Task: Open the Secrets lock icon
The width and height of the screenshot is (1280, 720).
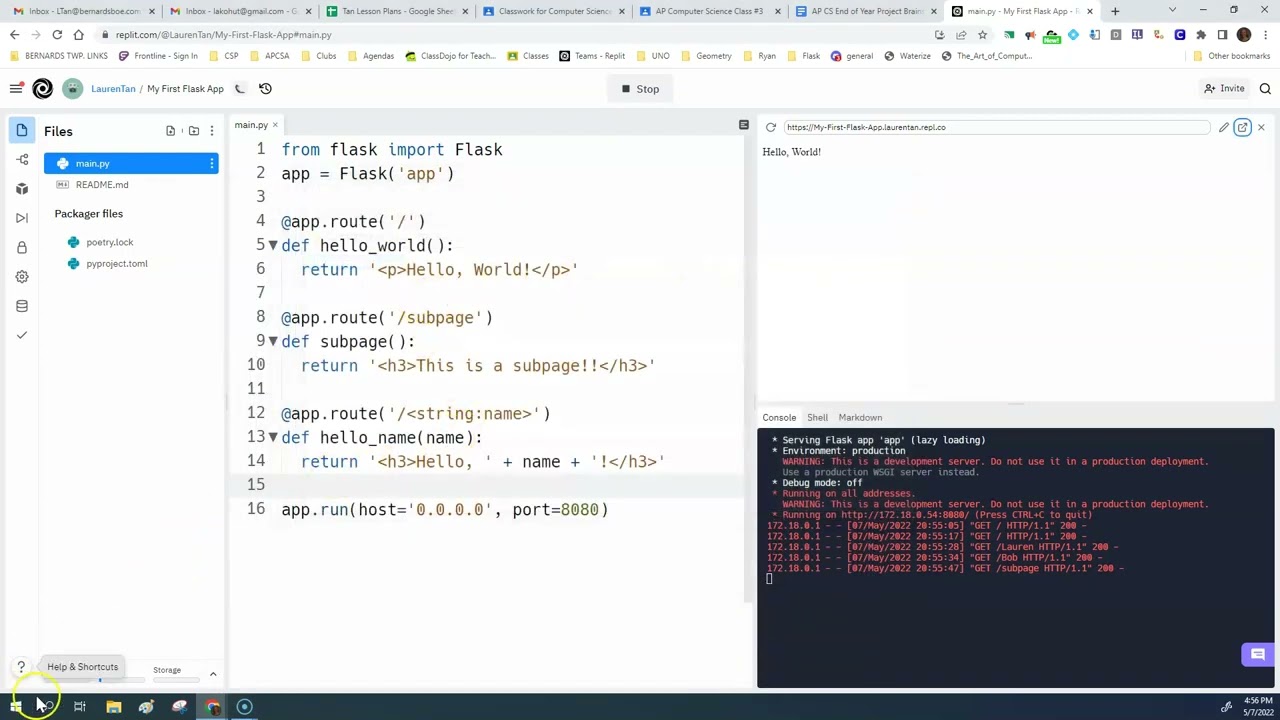Action: pos(22,247)
